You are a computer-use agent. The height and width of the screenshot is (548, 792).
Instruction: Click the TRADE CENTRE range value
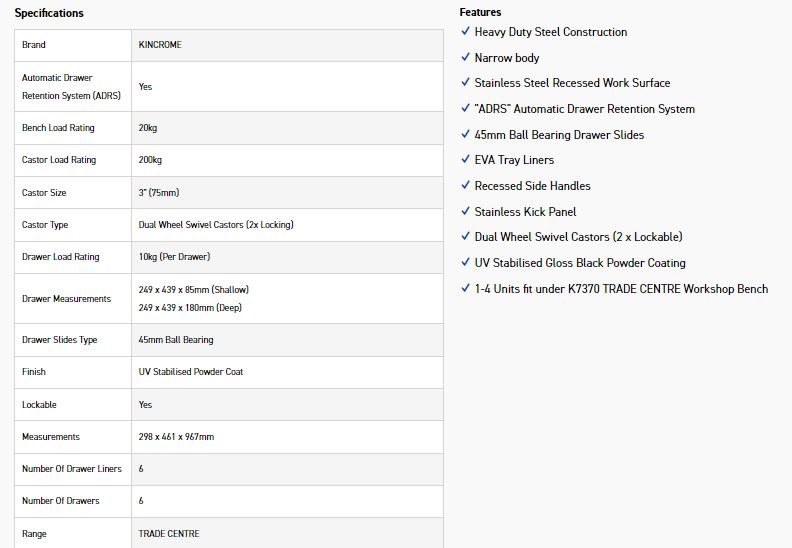pos(169,533)
